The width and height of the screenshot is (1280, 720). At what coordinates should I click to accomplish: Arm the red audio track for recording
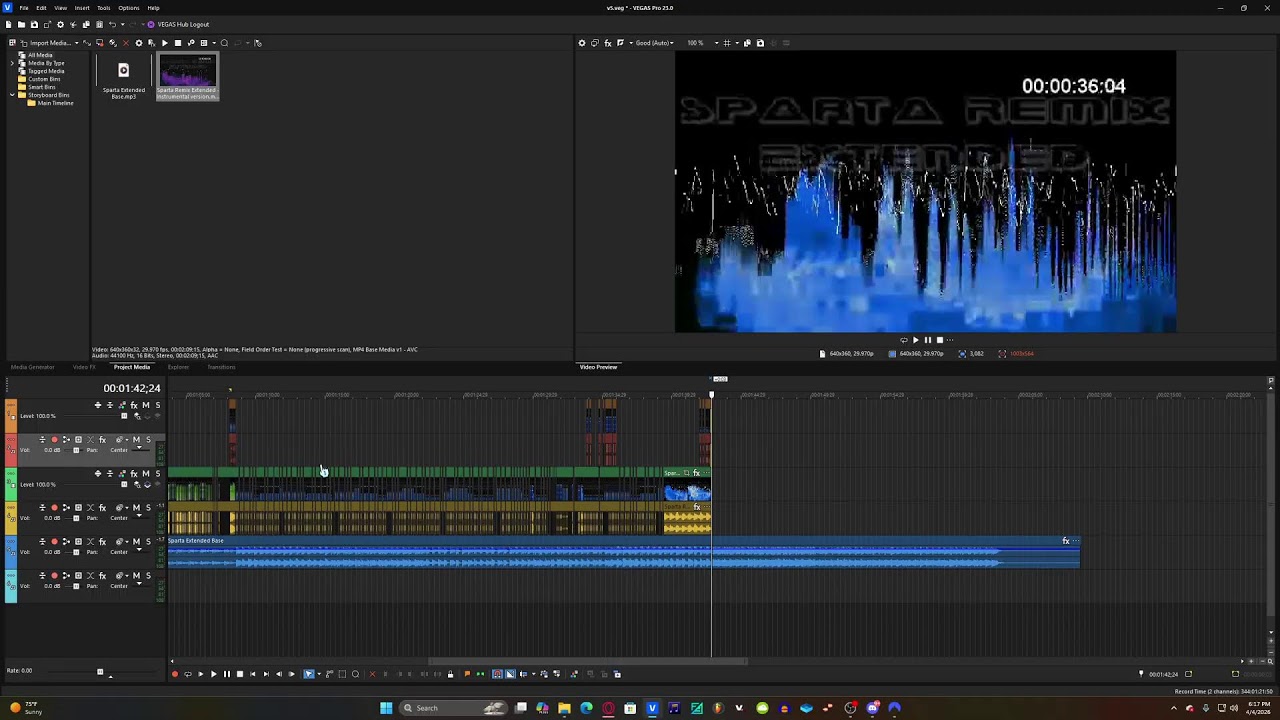pyautogui.click(x=54, y=440)
